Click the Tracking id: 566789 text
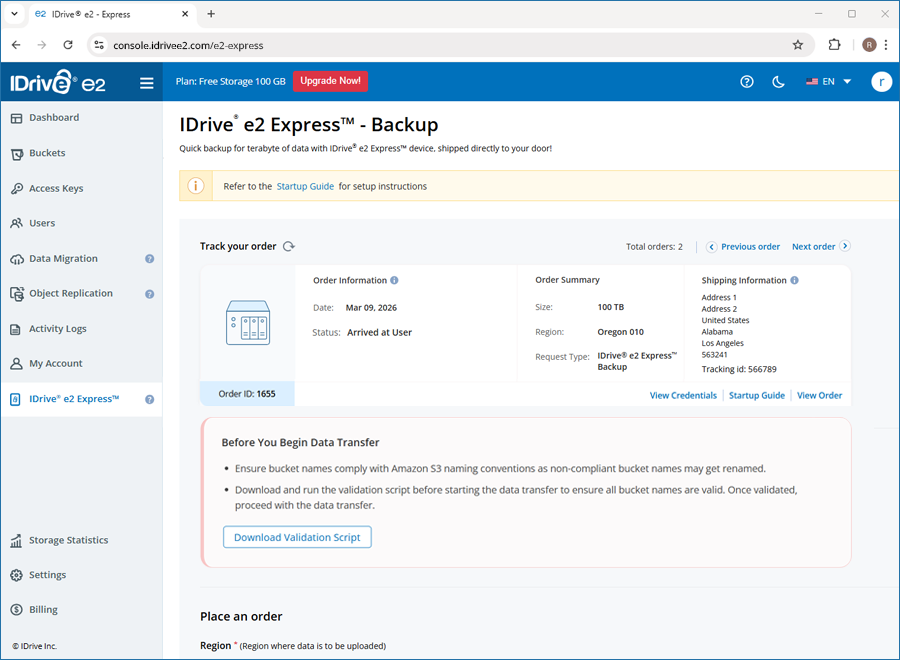 point(739,370)
